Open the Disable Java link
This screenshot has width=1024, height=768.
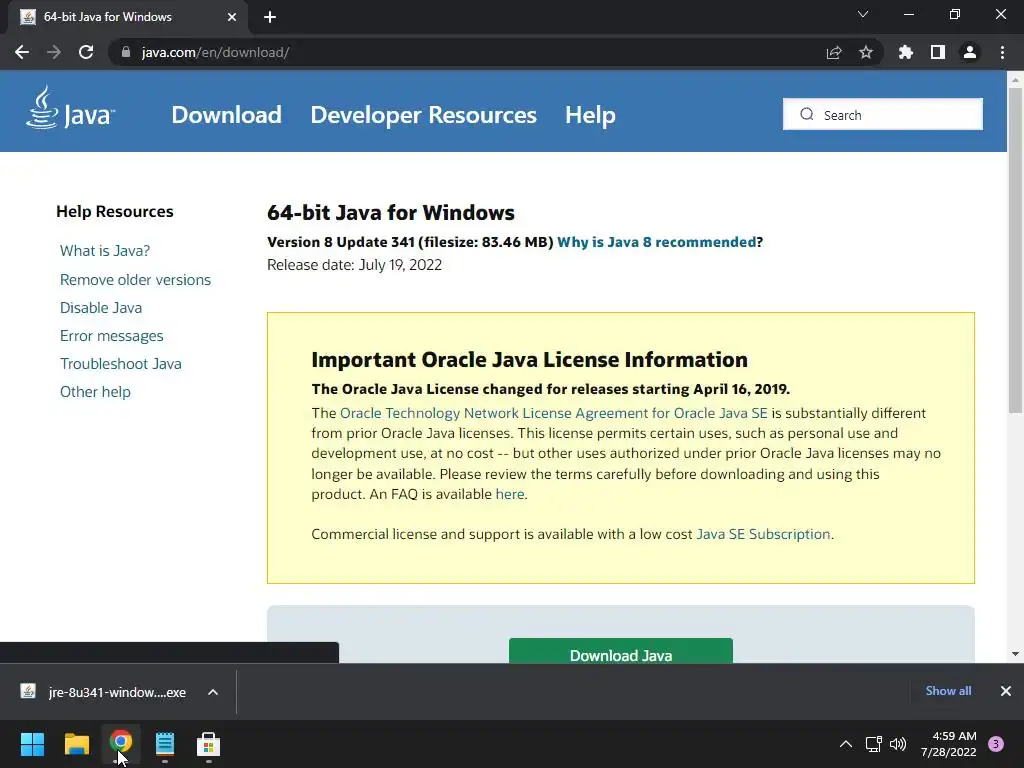pyautogui.click(x=101, y=308)
